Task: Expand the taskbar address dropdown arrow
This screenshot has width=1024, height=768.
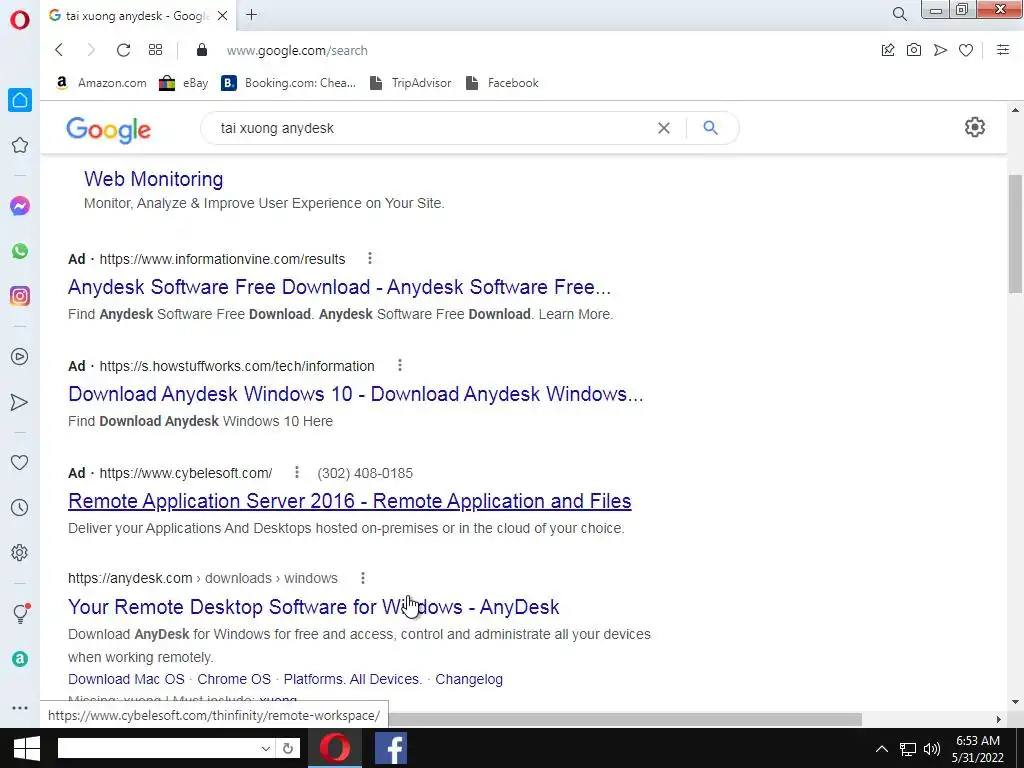Action: [x=265, y=748]
